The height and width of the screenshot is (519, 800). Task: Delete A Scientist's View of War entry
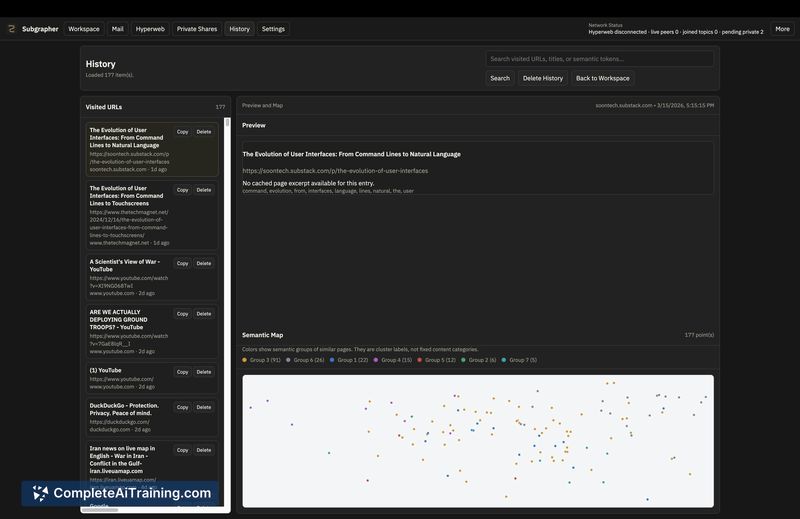(204, 263)
